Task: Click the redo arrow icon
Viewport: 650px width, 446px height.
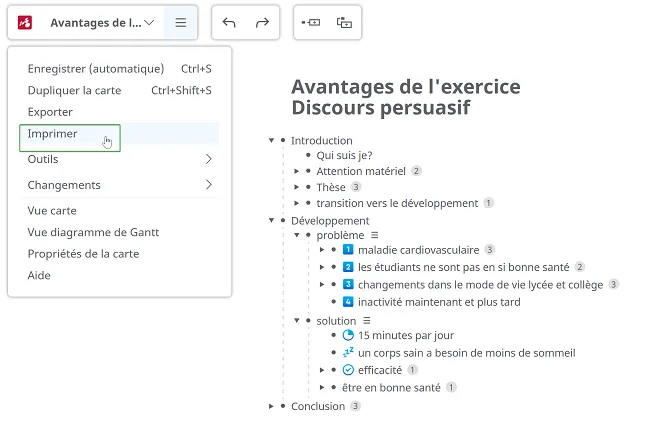Action: click(x=262, y=22)
